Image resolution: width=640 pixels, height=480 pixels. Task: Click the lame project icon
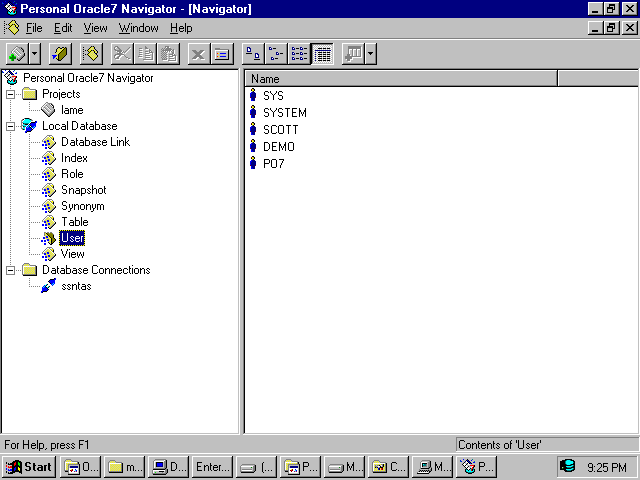tap(48, 110)
